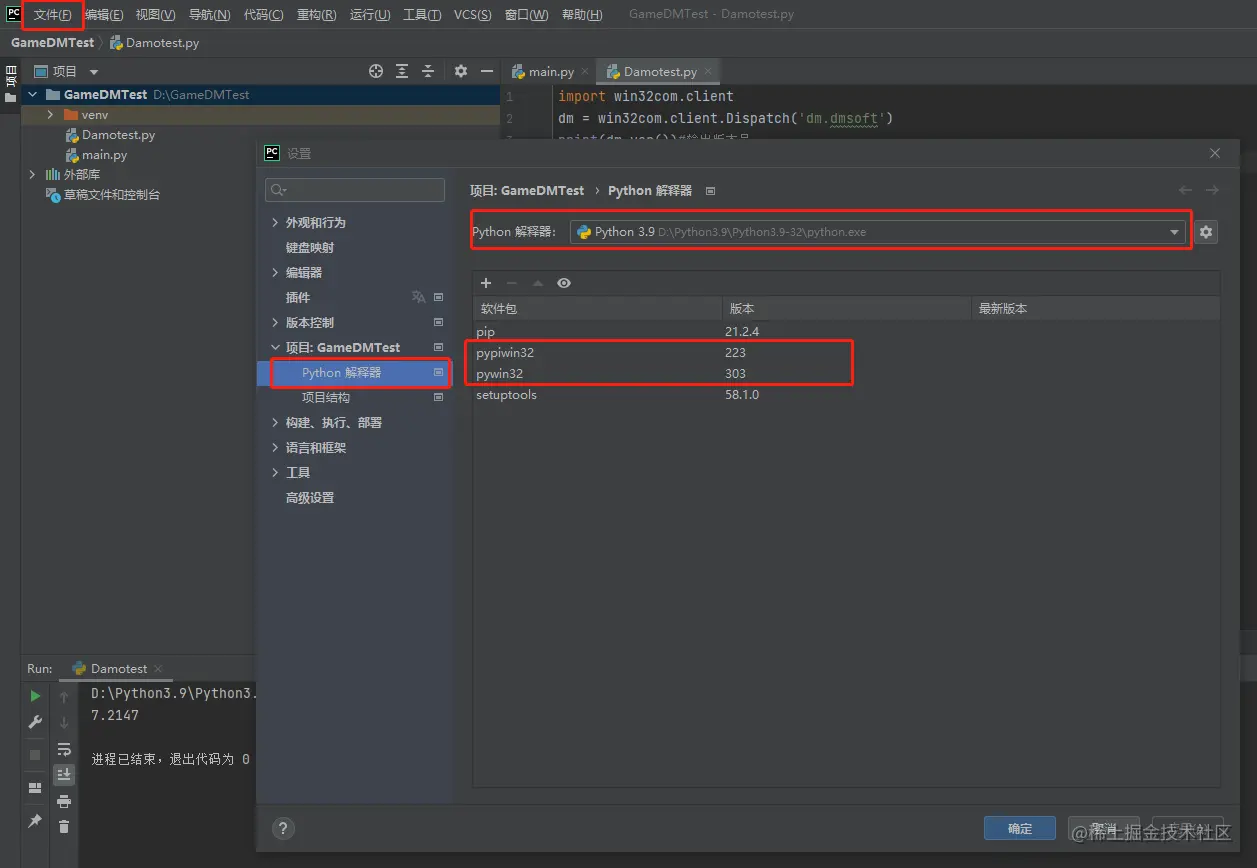Expand 编辑器 settings group
Image resolution: width=1257 pixels, height=868 pixels.
275,272
